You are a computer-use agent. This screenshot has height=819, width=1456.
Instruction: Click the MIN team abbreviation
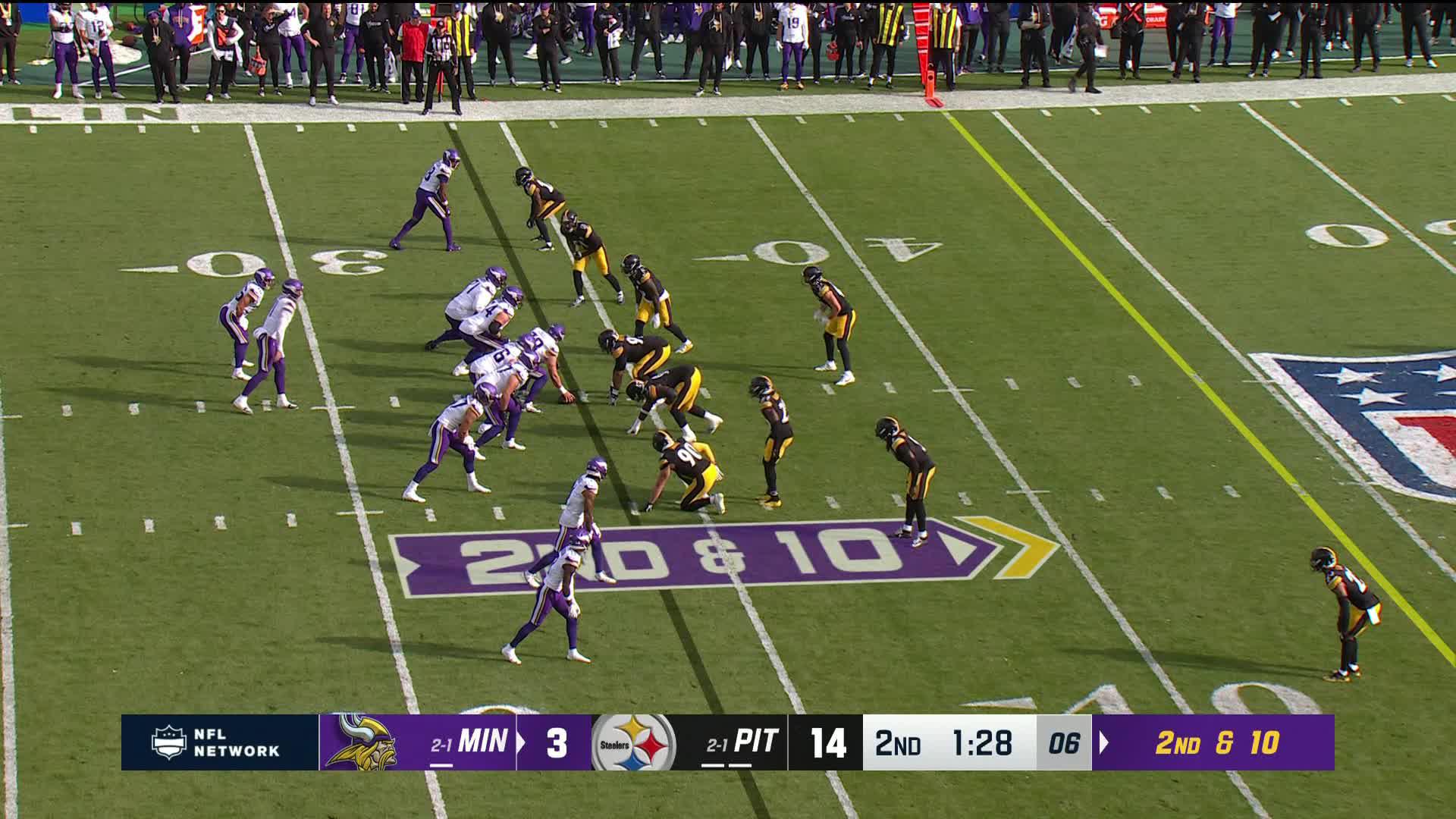tap(482, 741)
